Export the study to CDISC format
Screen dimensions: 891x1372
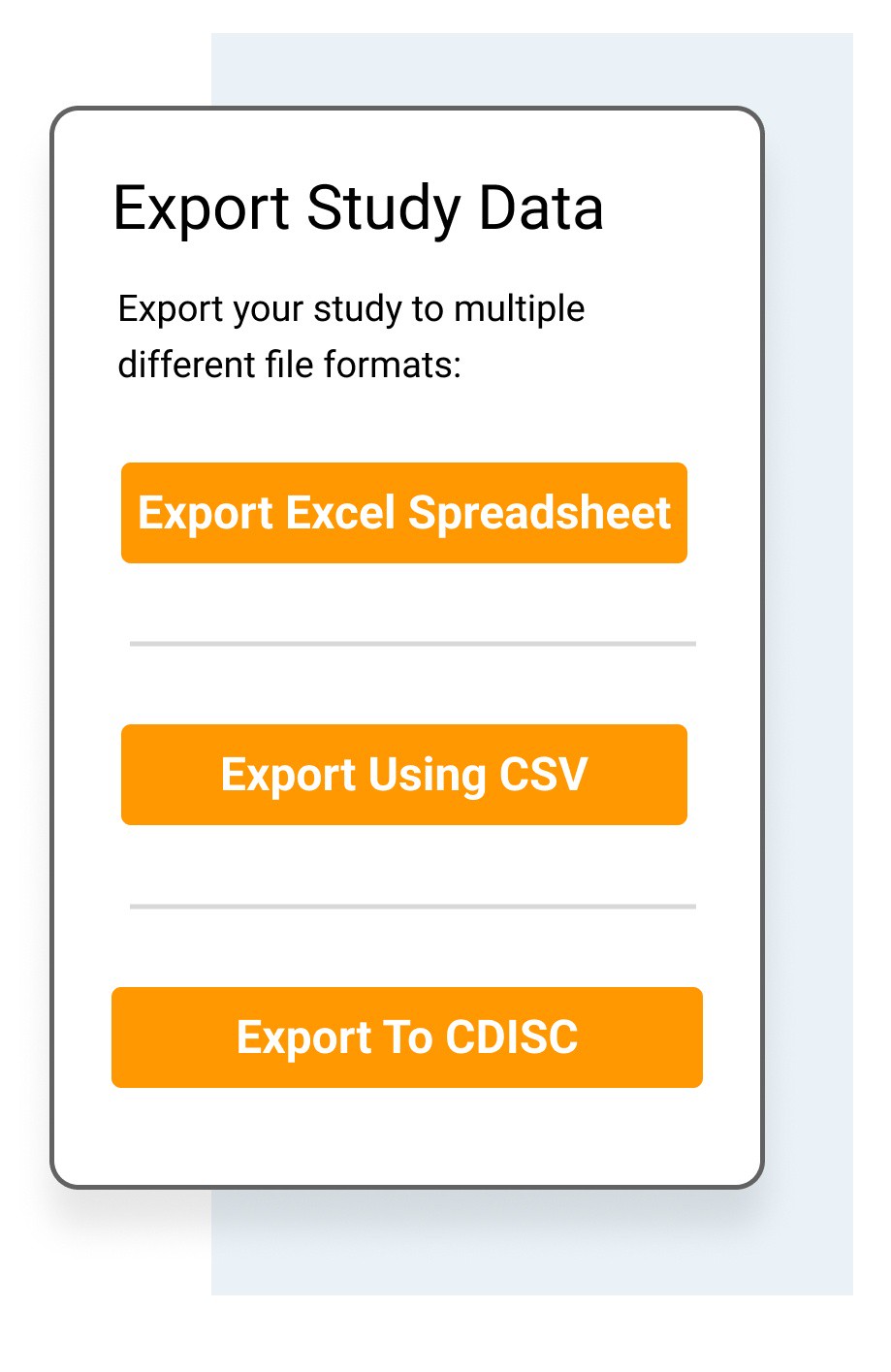[406, 1037]
